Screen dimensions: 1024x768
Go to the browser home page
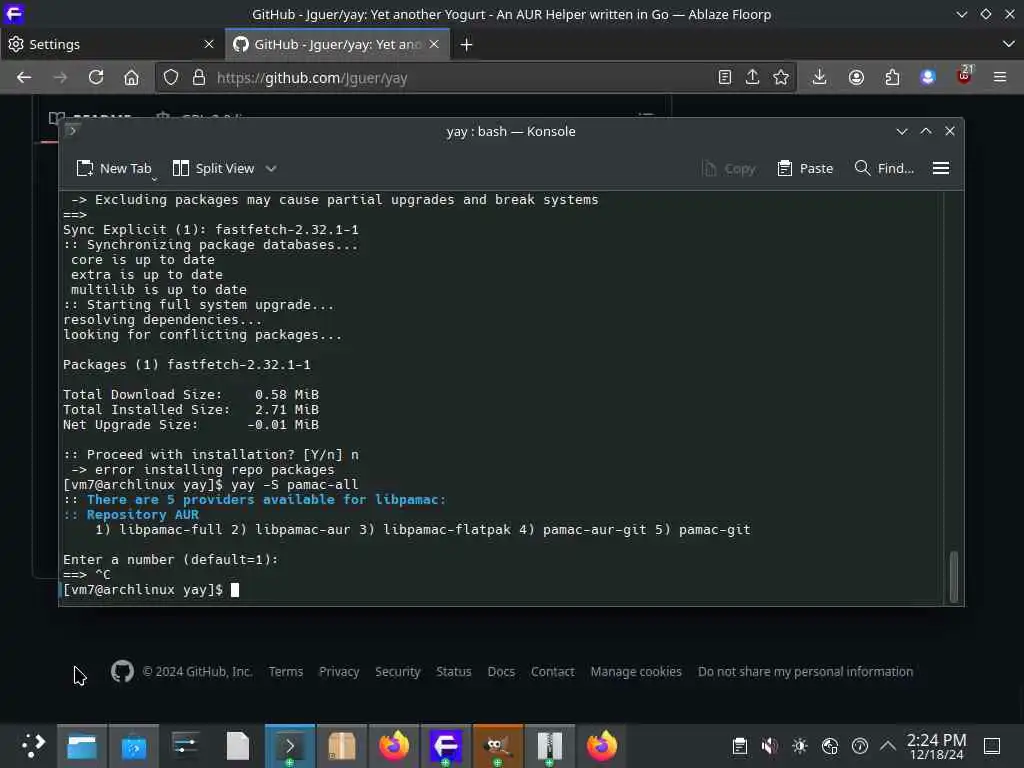click(x=131, y=78)
